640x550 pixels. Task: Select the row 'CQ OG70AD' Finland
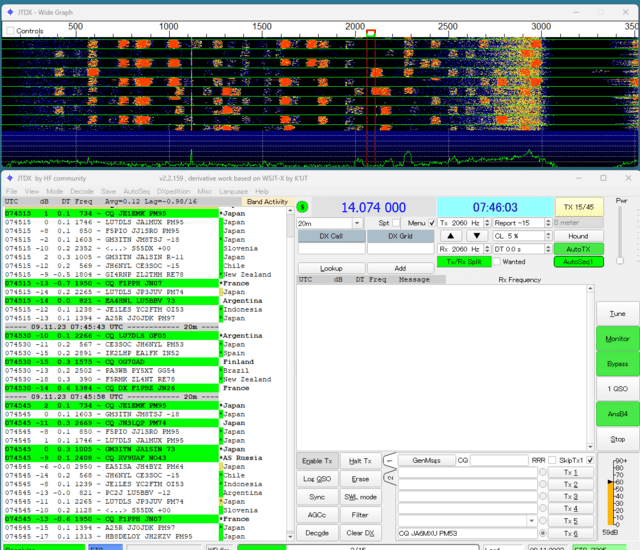point(111,361)
